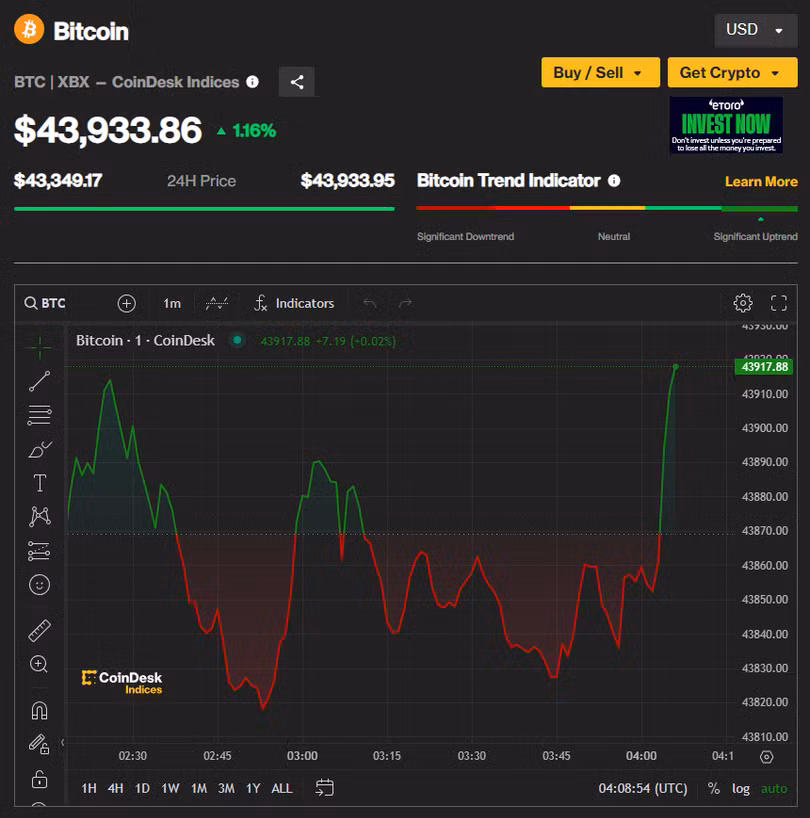
Task: Open the USD currency dropdown
Action: coord(755,30)
